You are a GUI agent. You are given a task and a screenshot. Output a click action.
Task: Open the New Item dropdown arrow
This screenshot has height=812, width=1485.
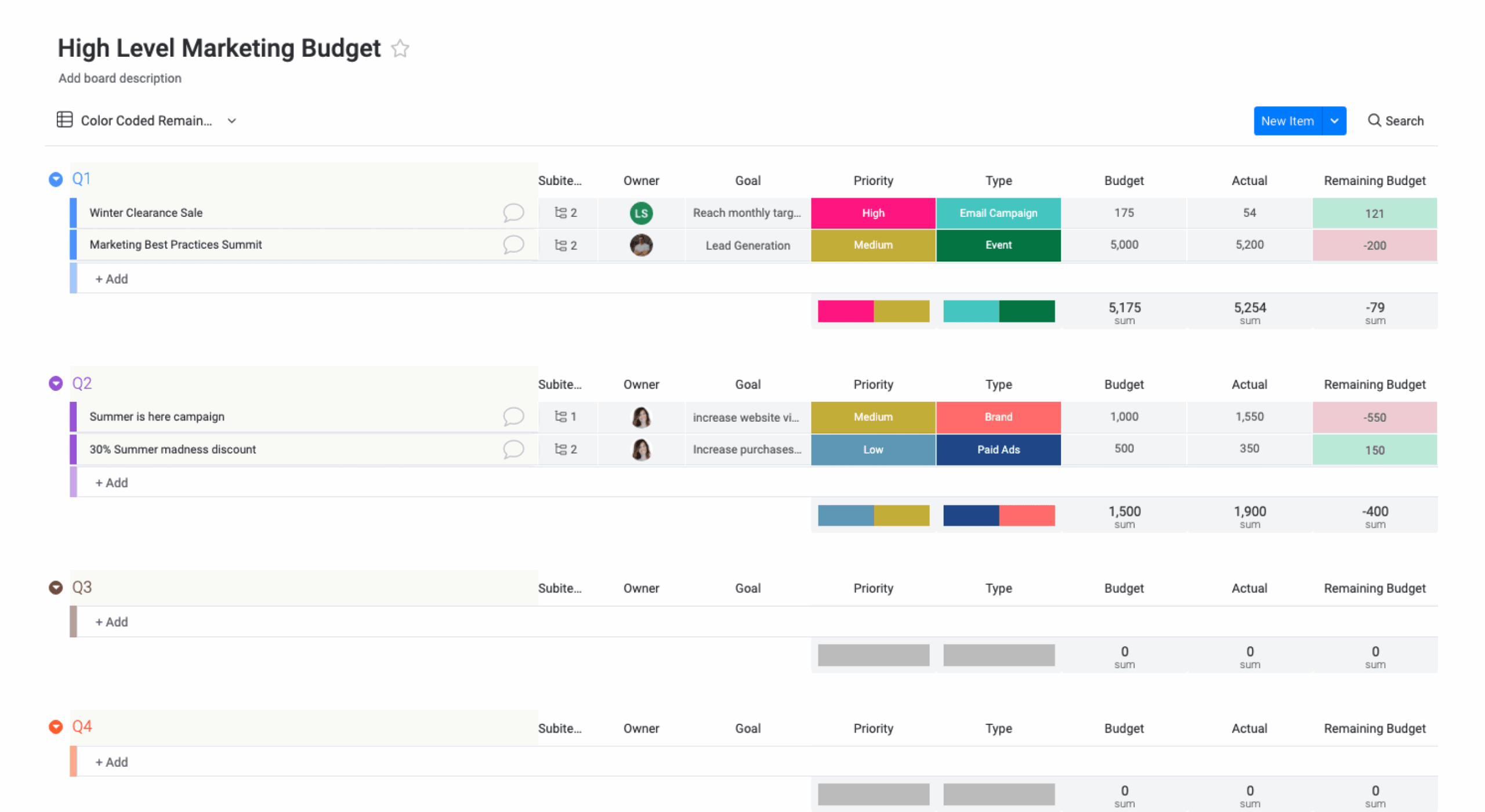(1335, 121)
